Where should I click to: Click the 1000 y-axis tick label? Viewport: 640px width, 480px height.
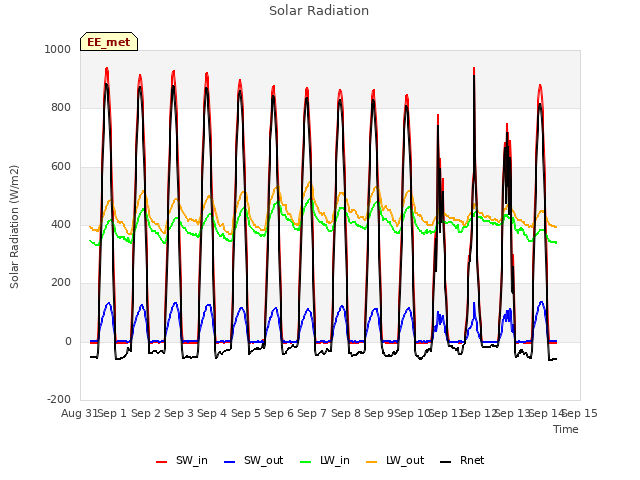tap(58, 49)
